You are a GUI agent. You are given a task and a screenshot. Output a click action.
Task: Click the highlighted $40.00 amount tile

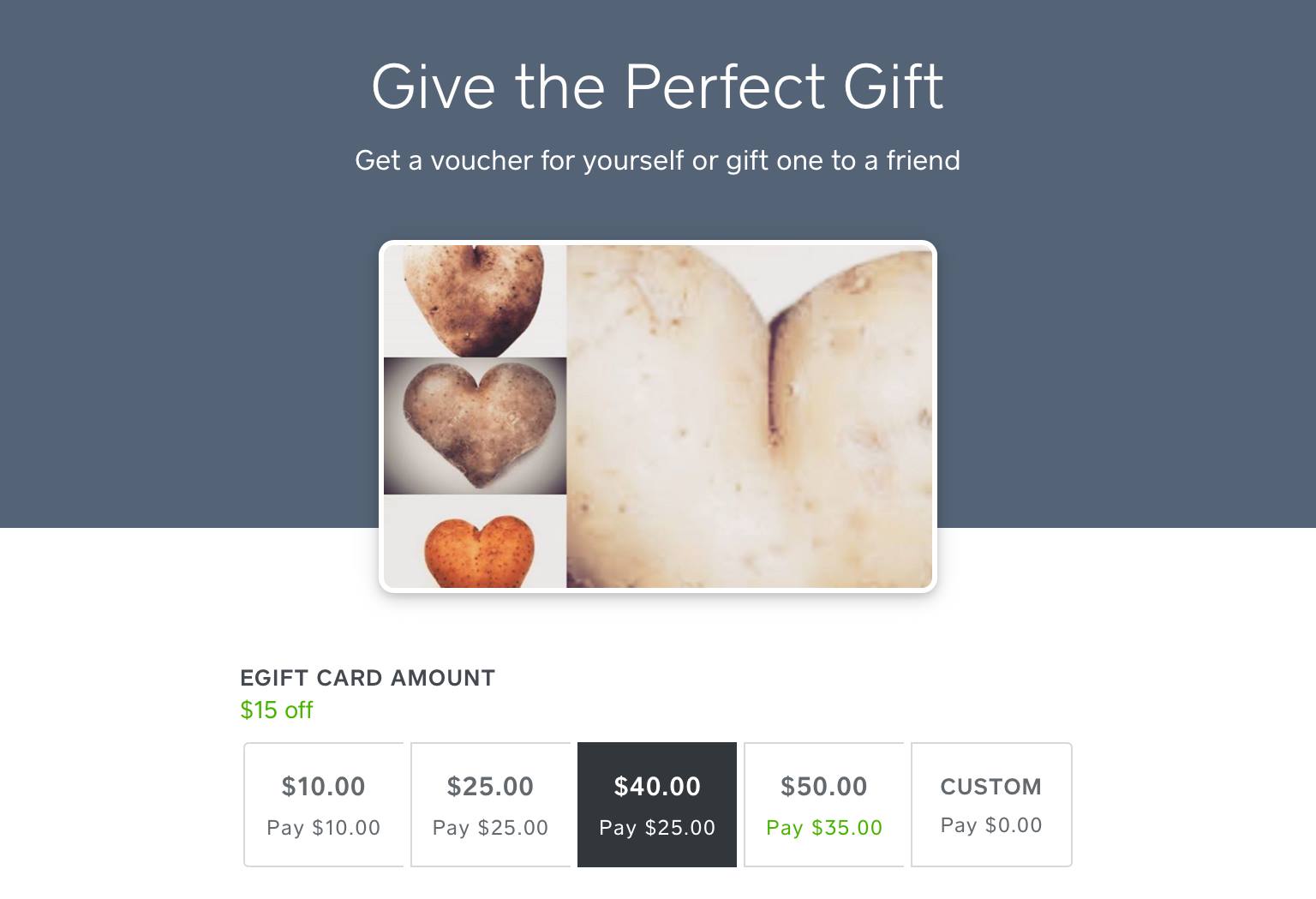pos(657,805)
